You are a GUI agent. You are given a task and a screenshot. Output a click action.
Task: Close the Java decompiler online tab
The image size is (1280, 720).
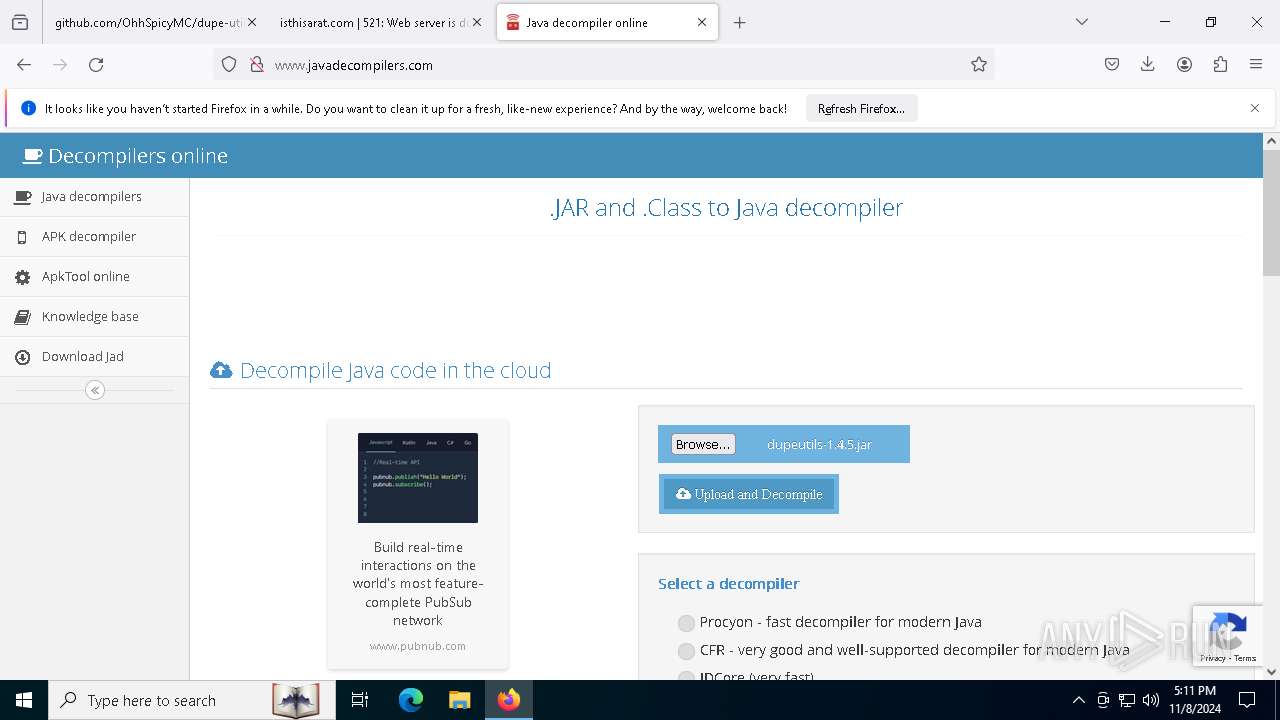[702, 22]
